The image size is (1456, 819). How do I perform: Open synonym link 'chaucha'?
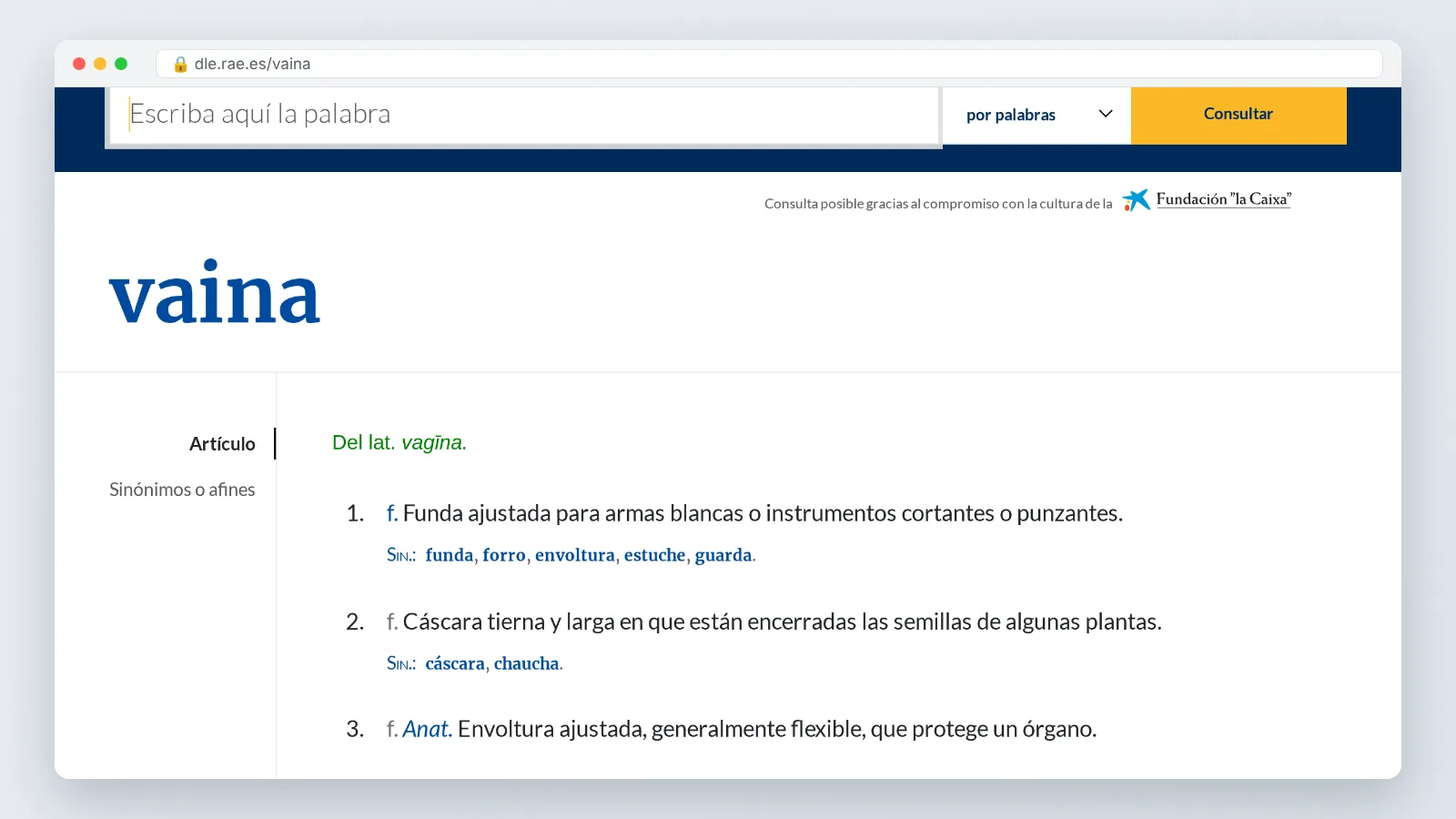(x=526, y=663)
